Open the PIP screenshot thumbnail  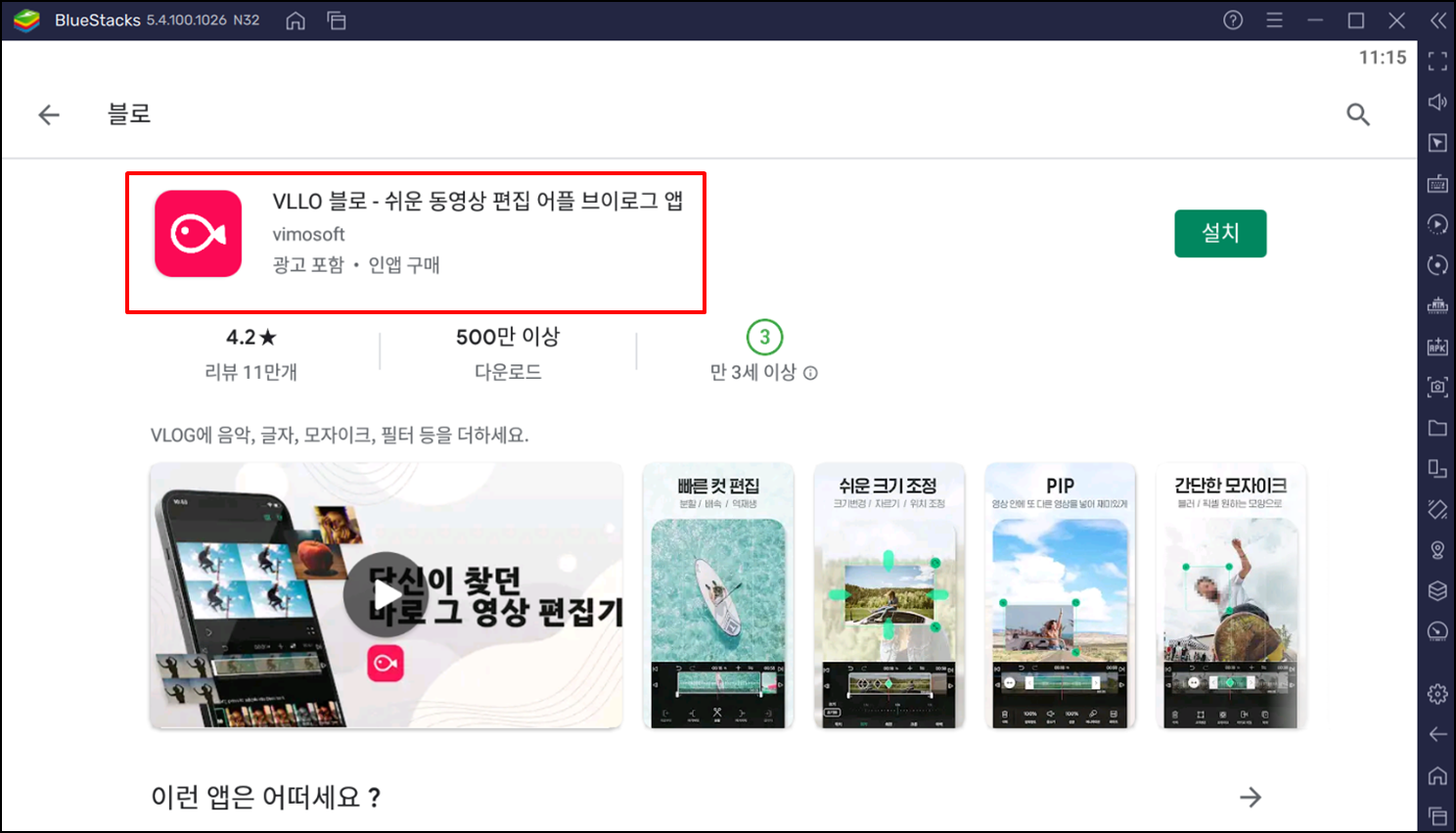[1060, 595]
